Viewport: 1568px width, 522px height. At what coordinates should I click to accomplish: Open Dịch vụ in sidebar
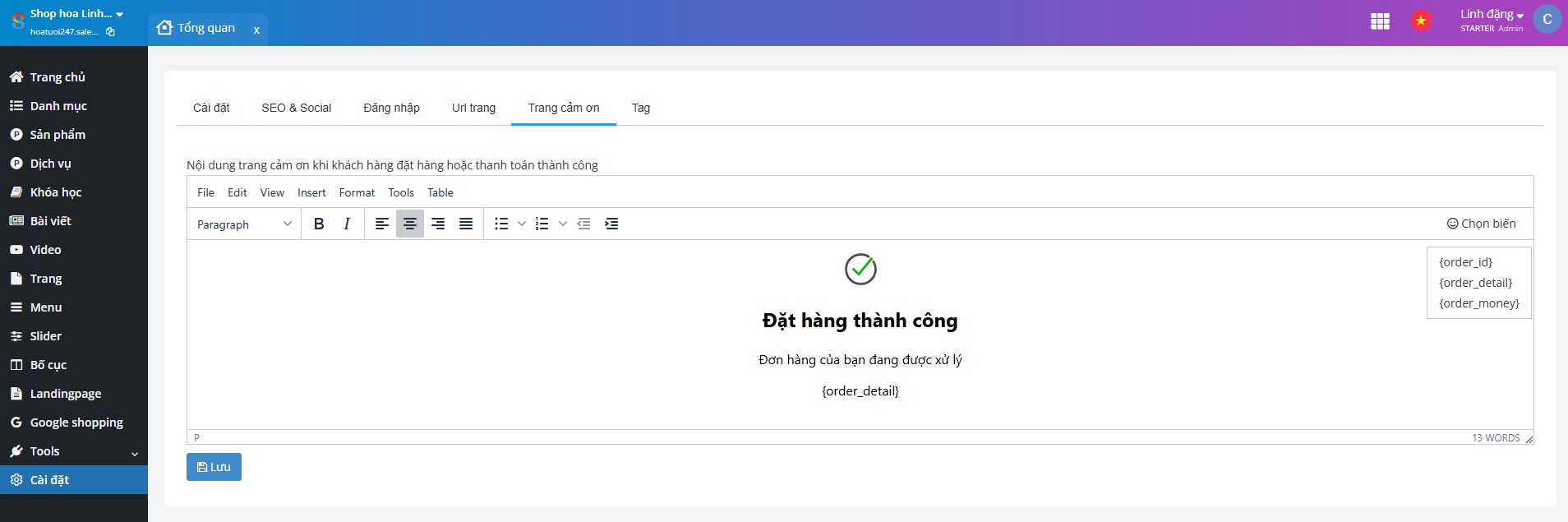(74, 164)
